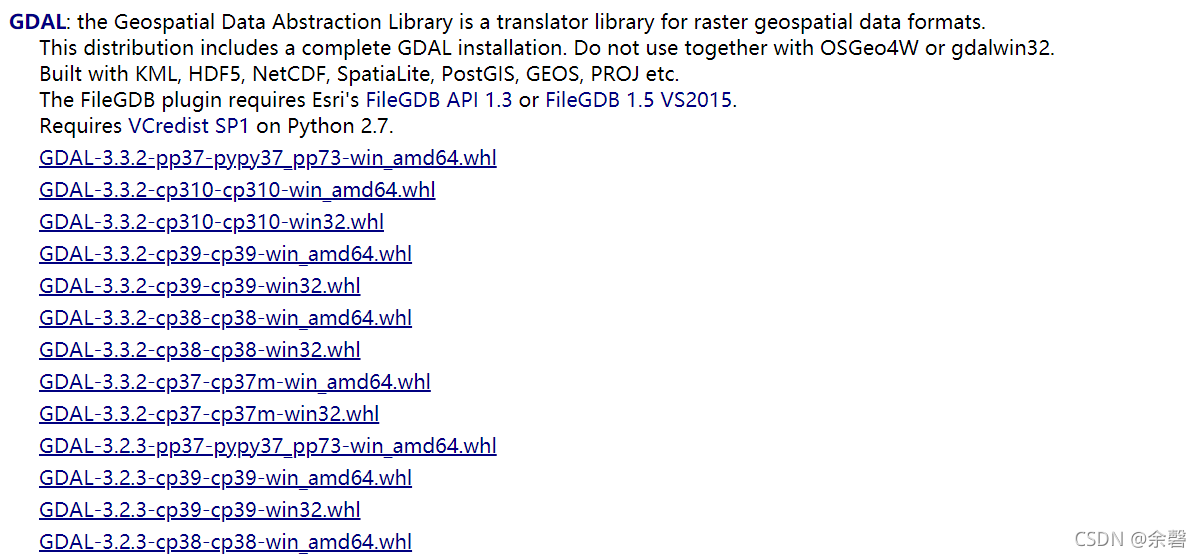The image size is (1201, 557).
Task: Download GDAL-3.3.2-cp37-cp37m-win_amd64.whl
Action: coord(235,382)
